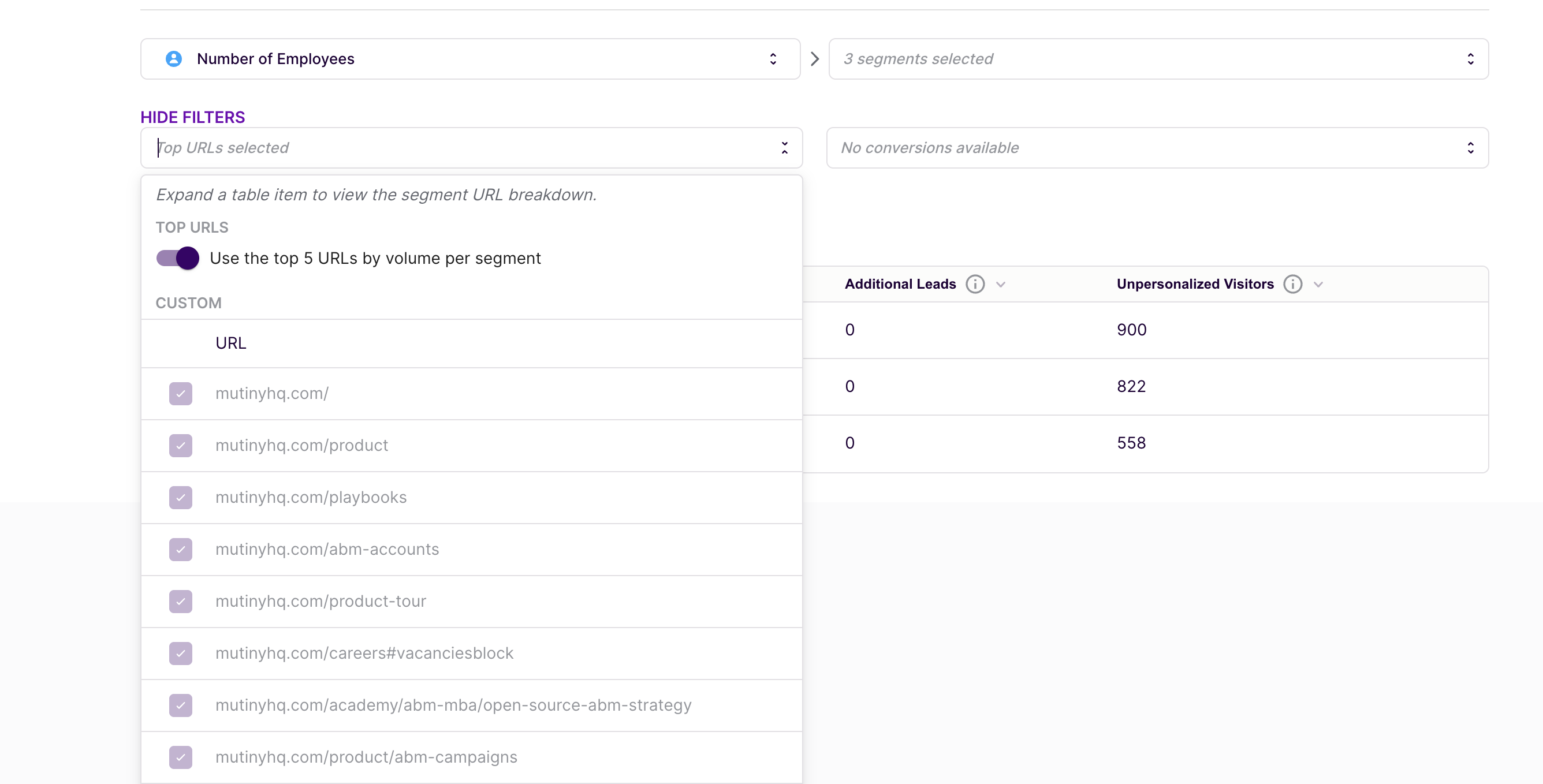The image size is (1543, 784).
Task: Uncheck the mutinyhq.com/product/abm-campaigns checkbox
Action: (x=180, y=756)
